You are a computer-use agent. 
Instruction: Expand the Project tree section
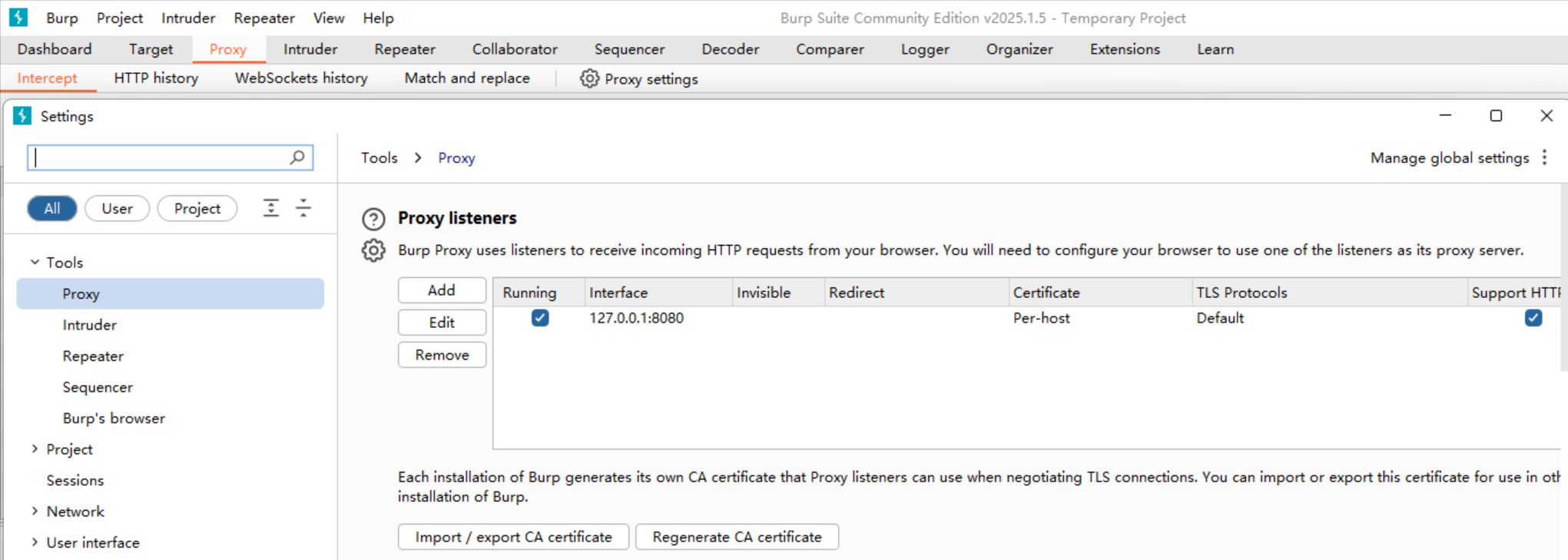pos(35,449)
